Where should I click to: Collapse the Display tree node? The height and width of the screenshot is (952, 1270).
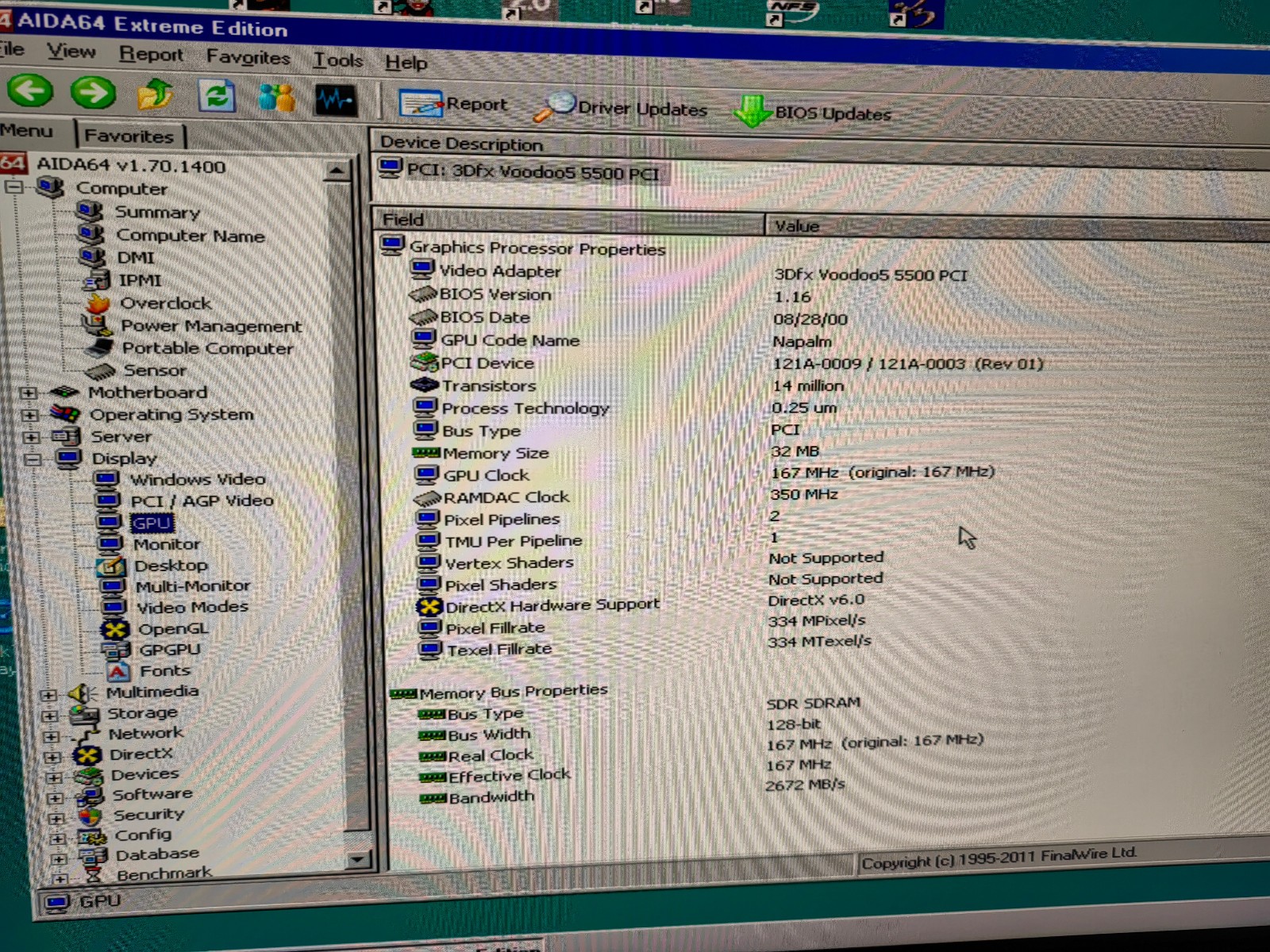pos(32,459)
